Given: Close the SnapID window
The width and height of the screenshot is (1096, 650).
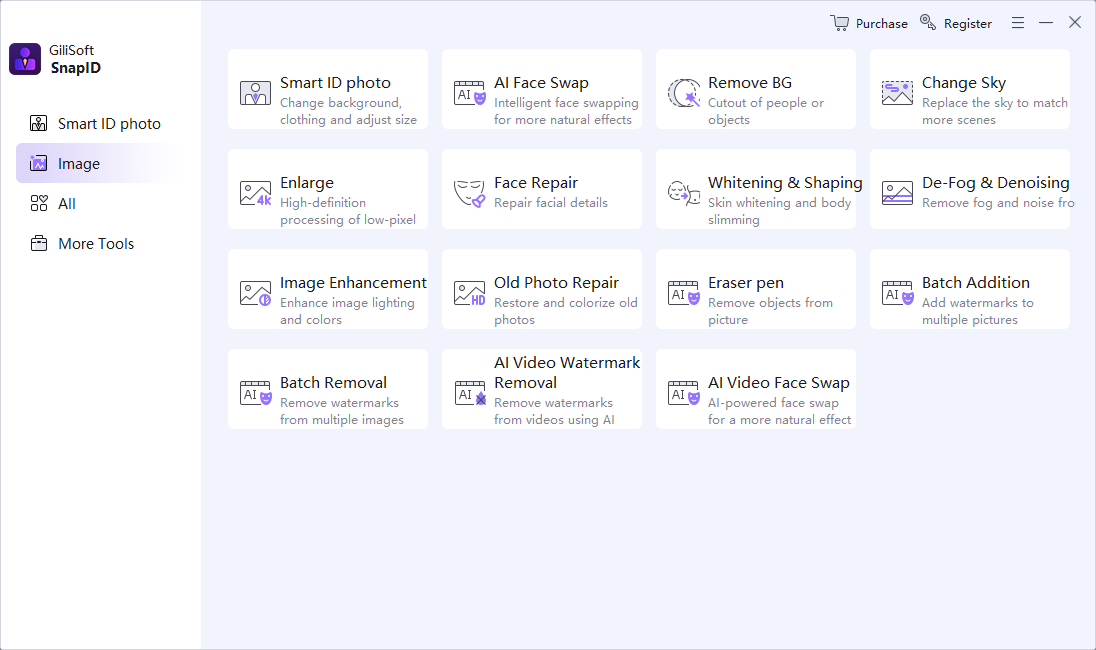Looking at the screenshot, I should pos(1075,22).
